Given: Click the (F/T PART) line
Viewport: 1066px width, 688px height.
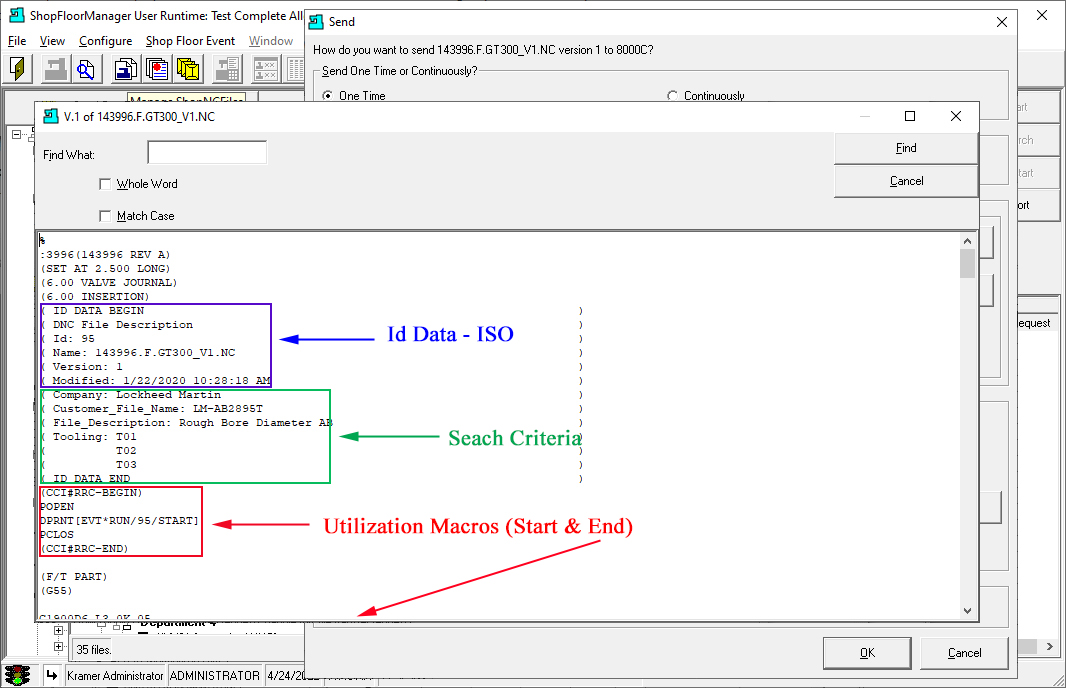Looking at the screenshot, I should 74,577.
